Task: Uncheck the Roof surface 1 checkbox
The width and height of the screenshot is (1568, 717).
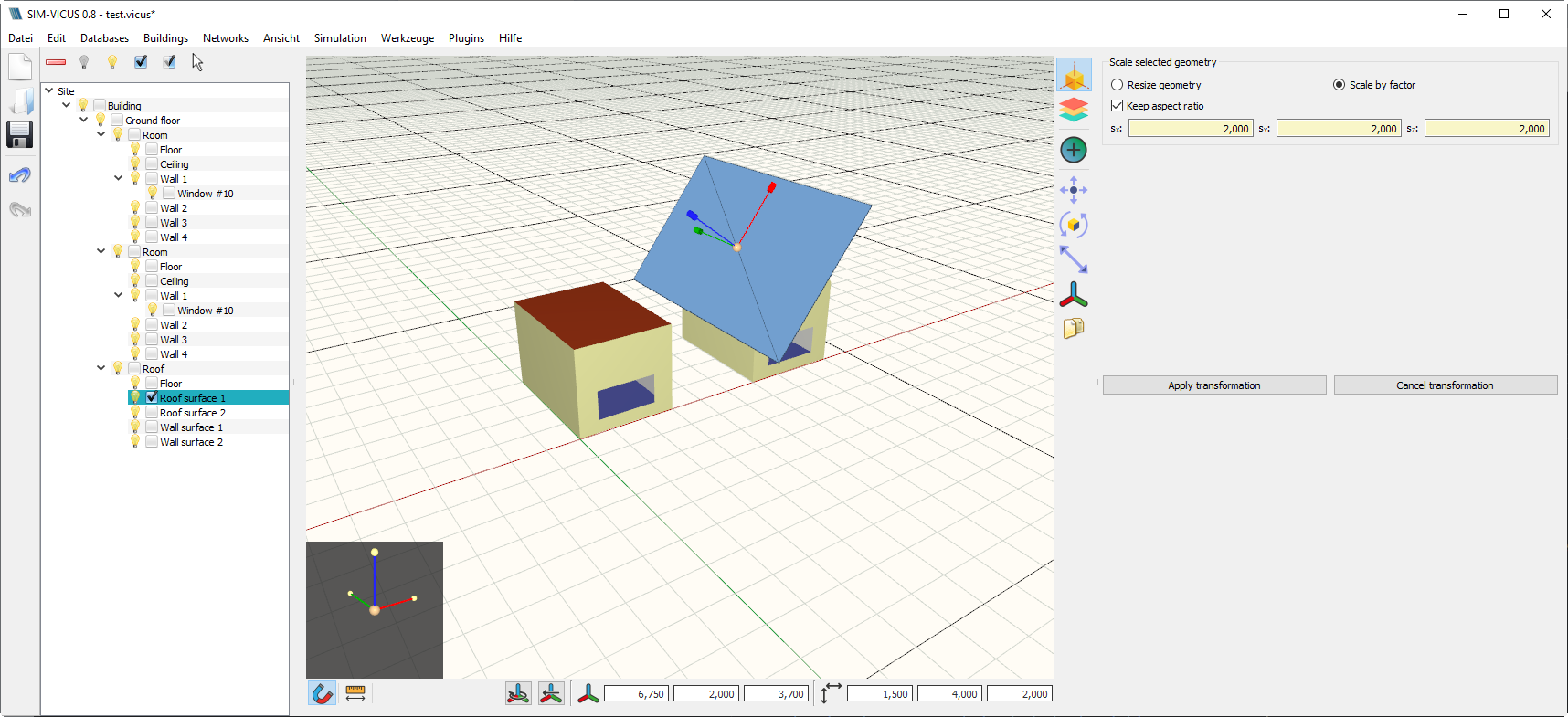Action: [x=152, y=398]
